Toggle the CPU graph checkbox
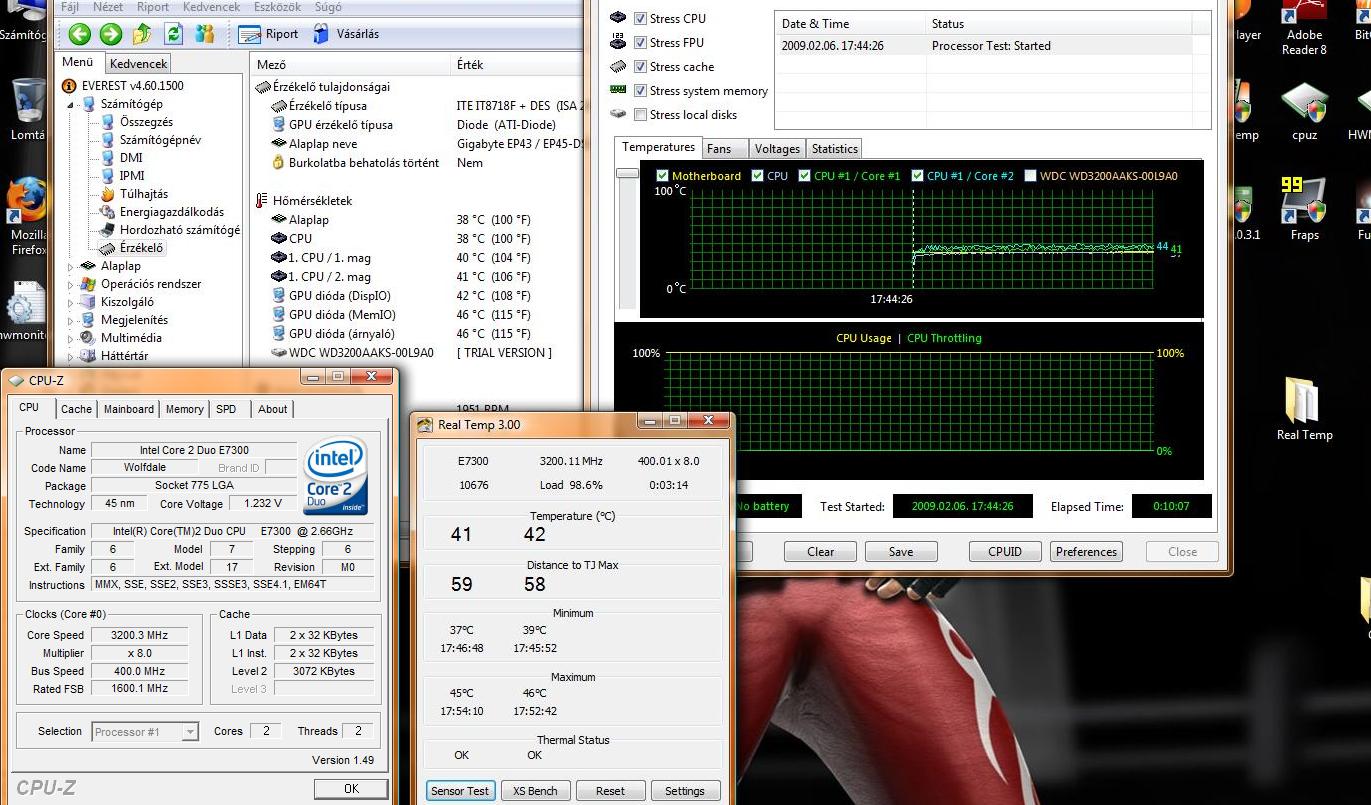 [x=758, y=176]
